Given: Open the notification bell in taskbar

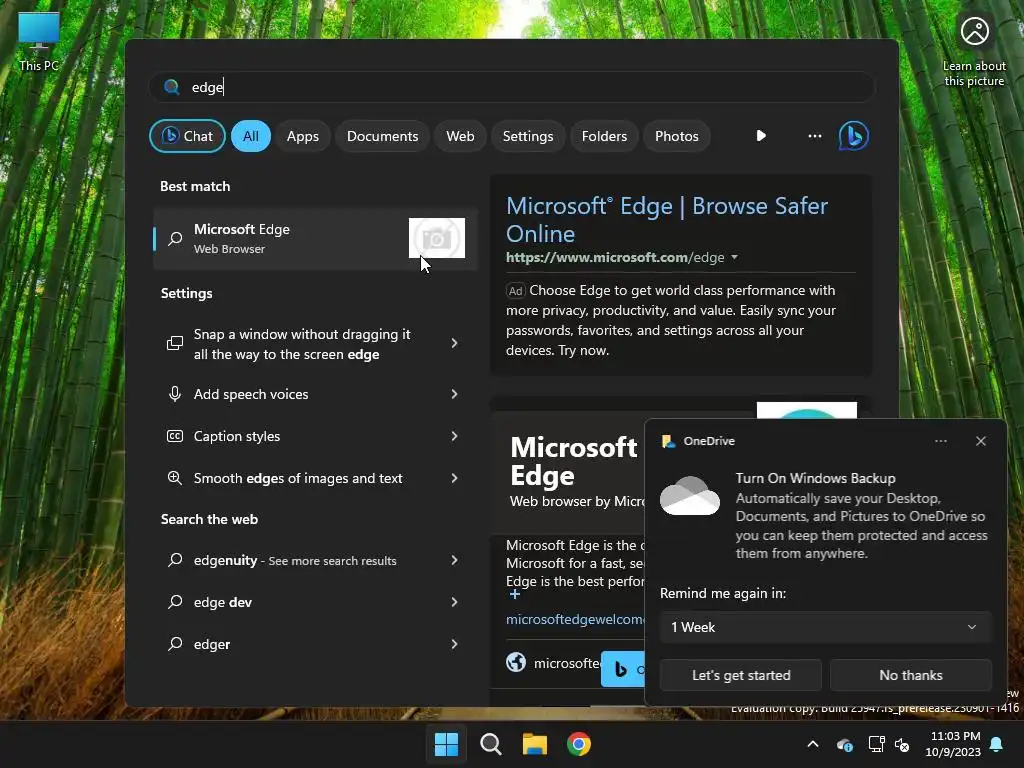Looking at the screenshot, I should click(x=997, y=744).
